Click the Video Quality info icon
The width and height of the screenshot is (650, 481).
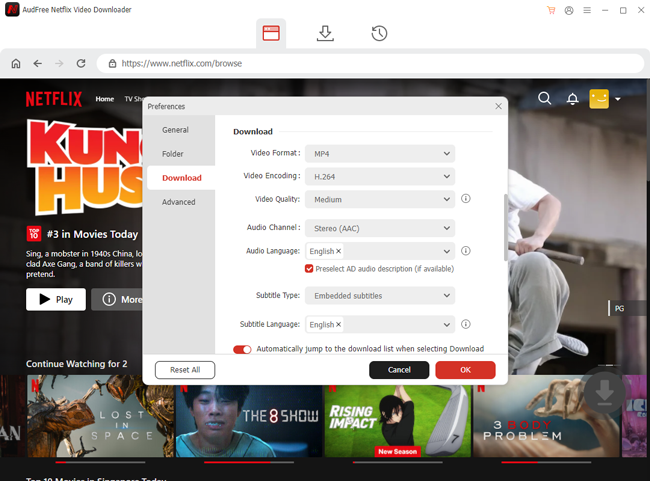tap(466, 199)
